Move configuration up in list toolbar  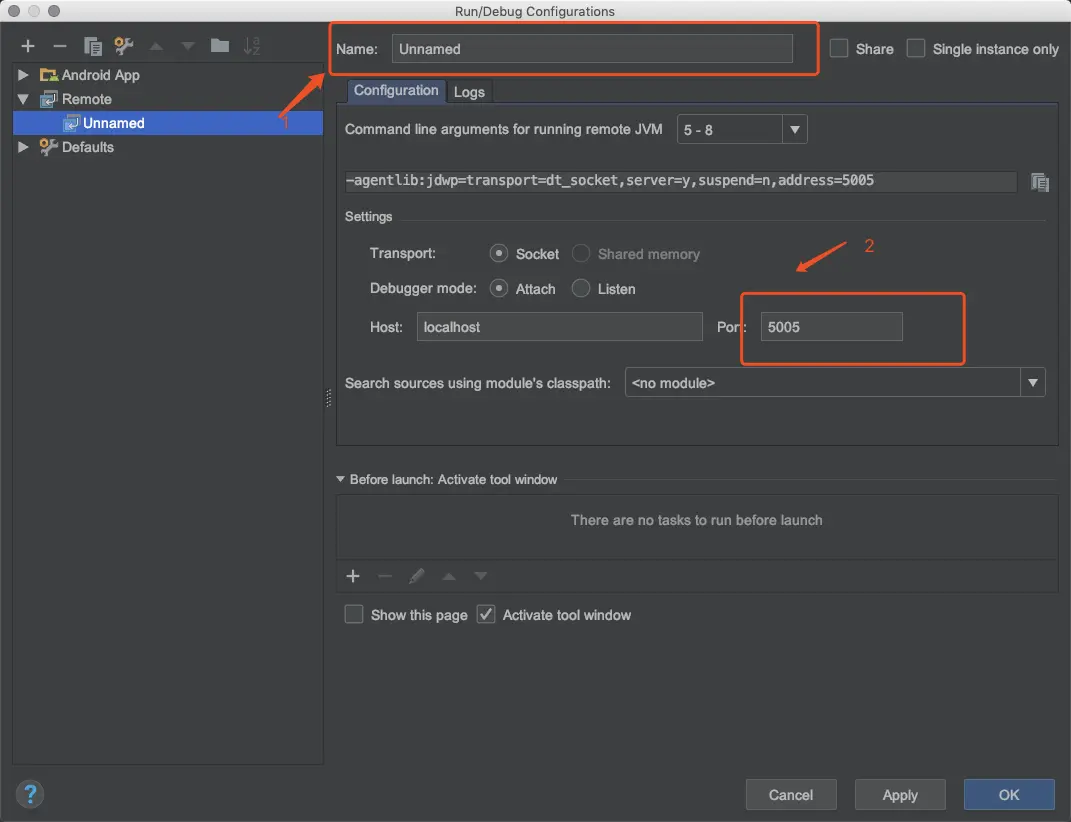(x=156, y=46)
